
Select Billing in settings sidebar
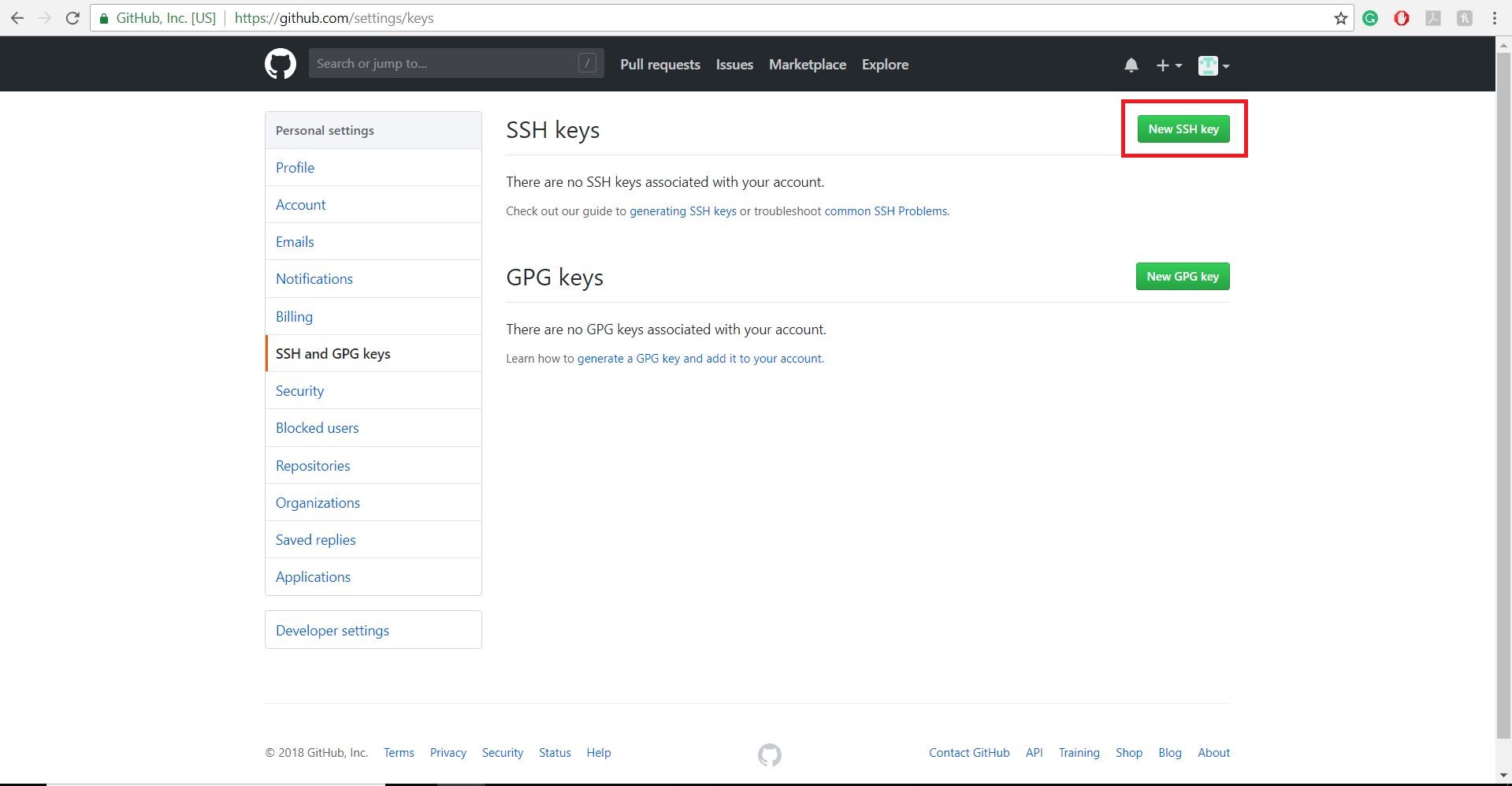click(x=373, y=316)
